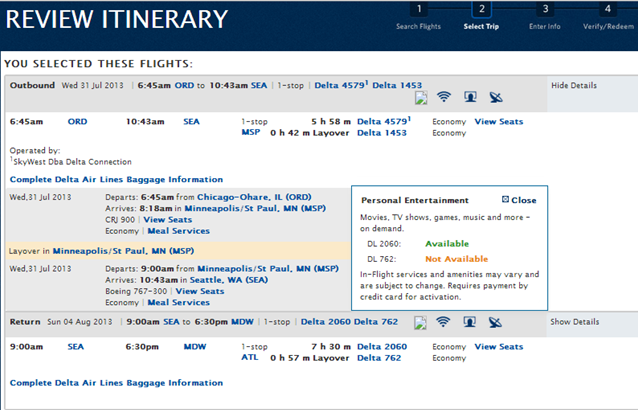Click the outbound satellite TV icon
Image resolution: width=638 pixels, height=410 pixels.
click(x=496, y=97)
